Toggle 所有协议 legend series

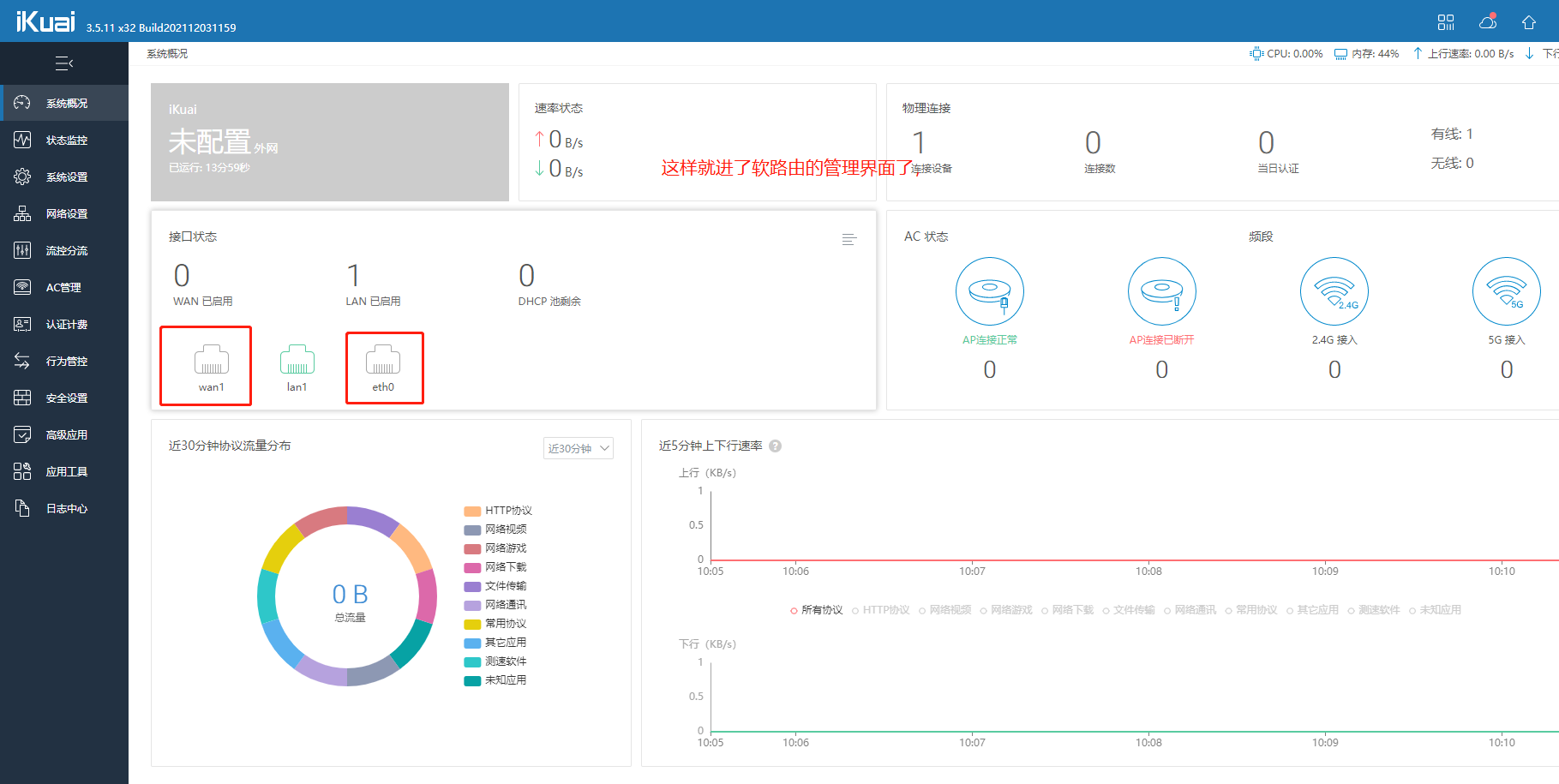coord(817,610)
